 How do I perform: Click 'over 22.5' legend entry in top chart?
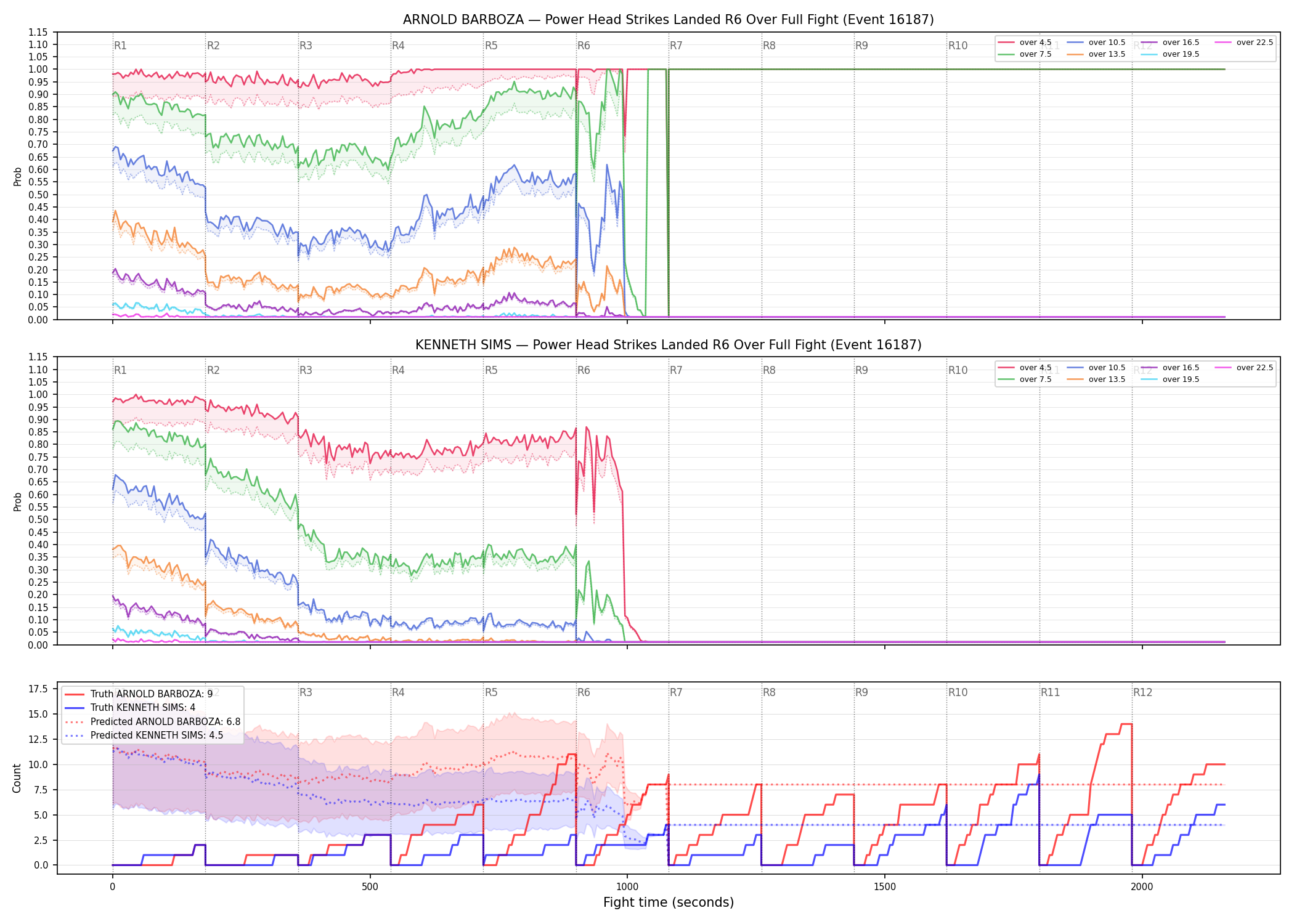pyautogui.click(x=1244, y=43)
